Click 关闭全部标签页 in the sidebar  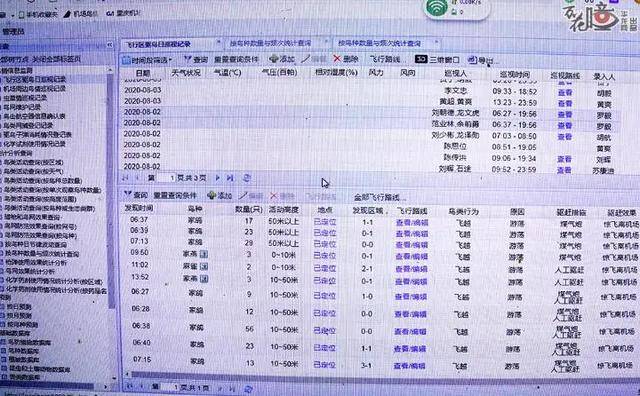(57, 59)
